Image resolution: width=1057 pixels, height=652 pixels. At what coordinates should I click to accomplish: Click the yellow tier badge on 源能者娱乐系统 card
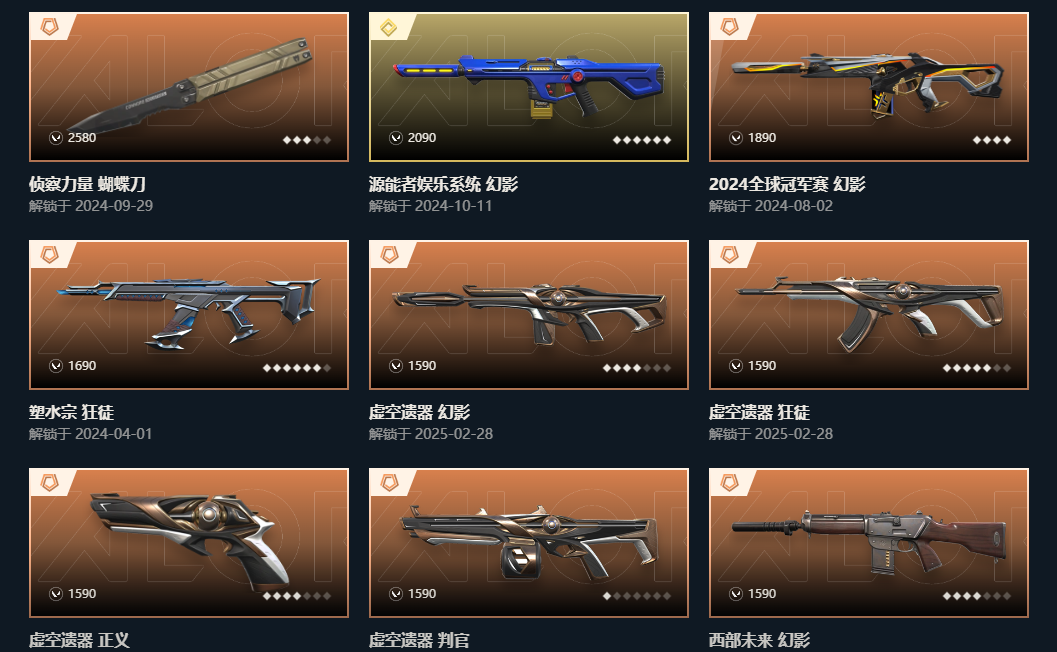click(389, 28)
